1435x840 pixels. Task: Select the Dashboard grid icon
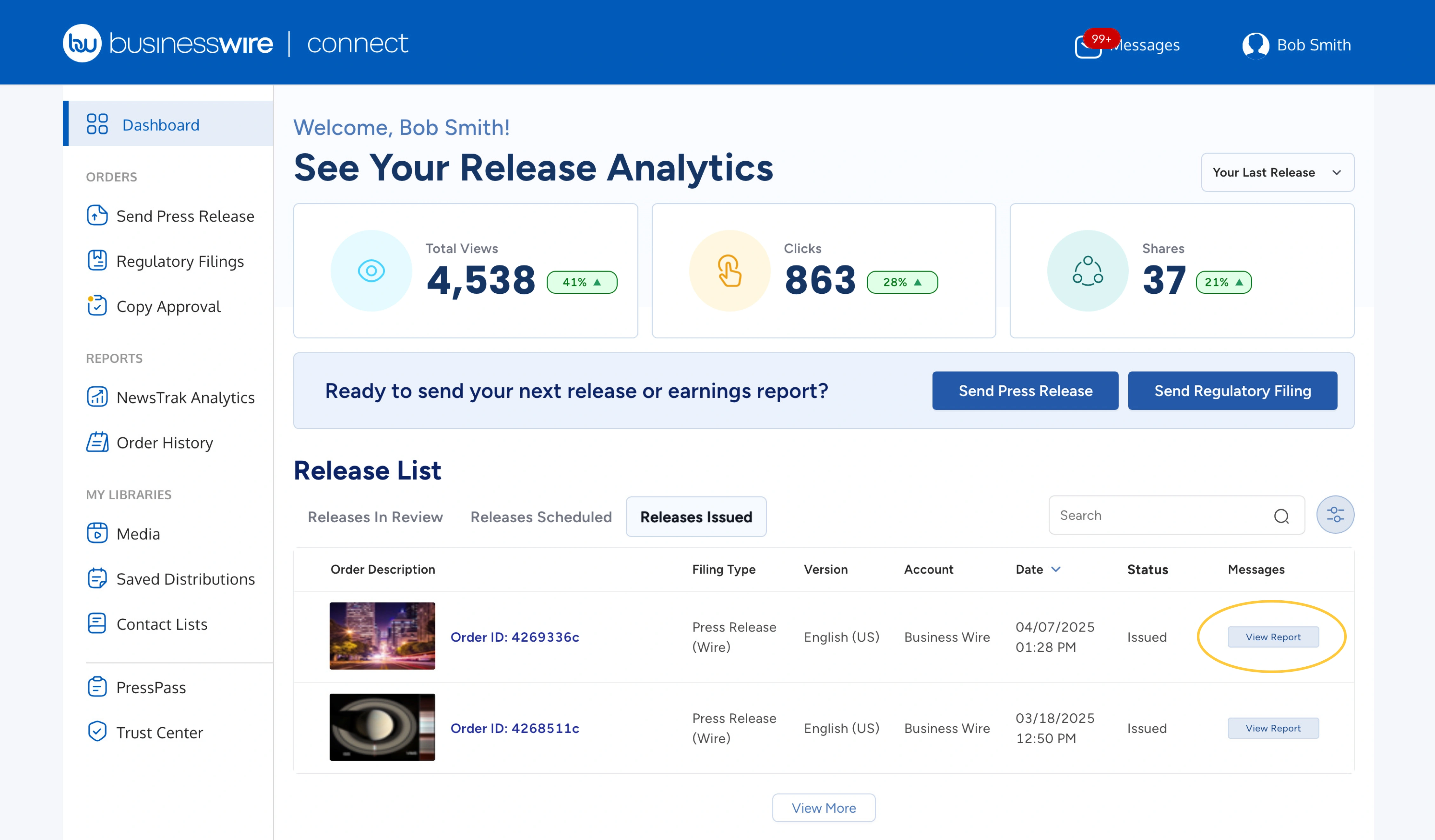click(x=97, y=124)
